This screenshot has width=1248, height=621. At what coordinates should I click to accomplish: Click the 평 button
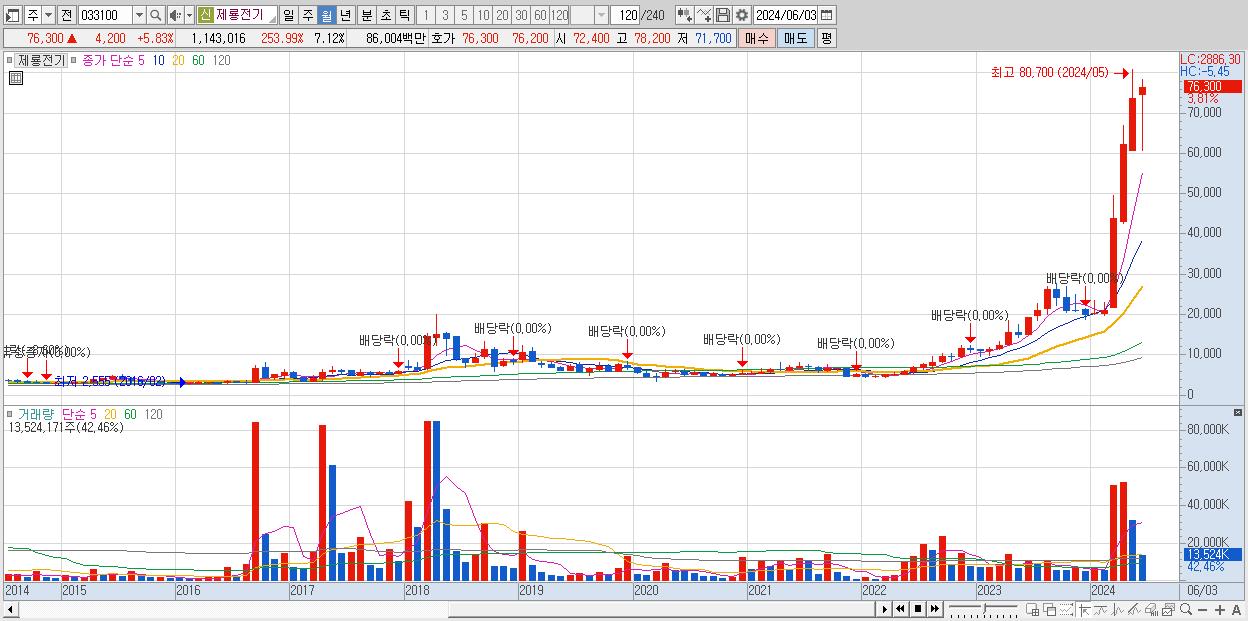coord(825,38)
